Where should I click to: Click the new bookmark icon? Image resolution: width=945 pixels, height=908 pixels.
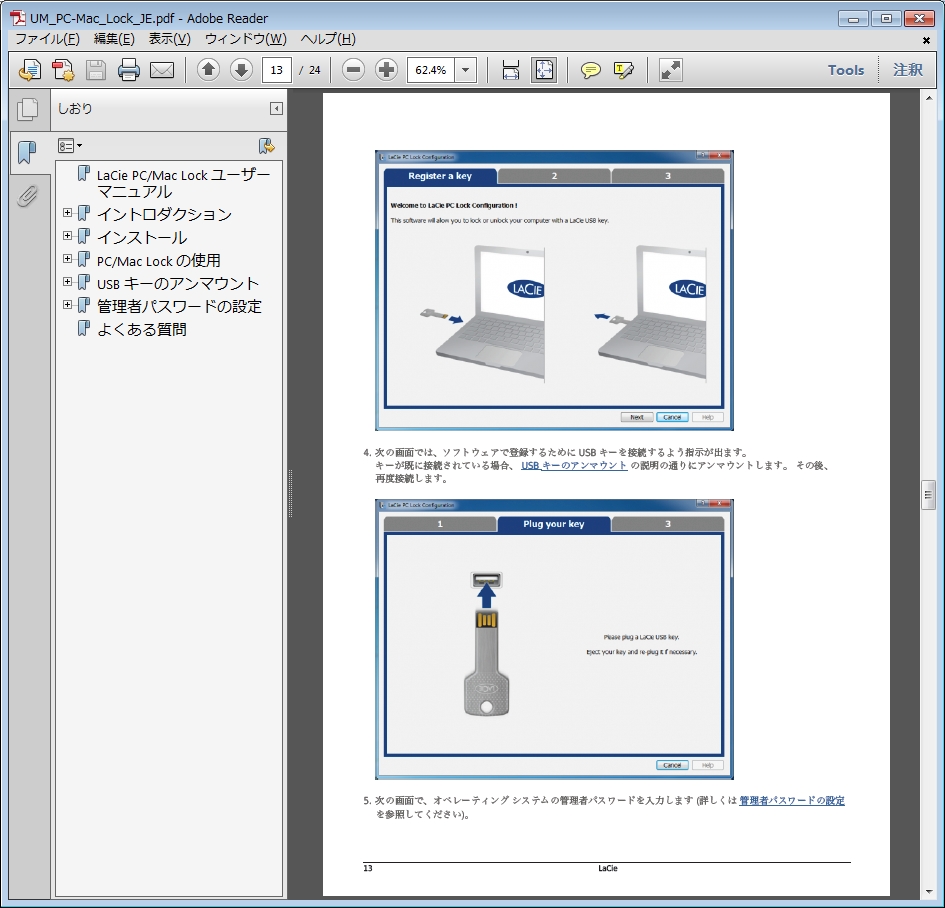click(266, 146)
